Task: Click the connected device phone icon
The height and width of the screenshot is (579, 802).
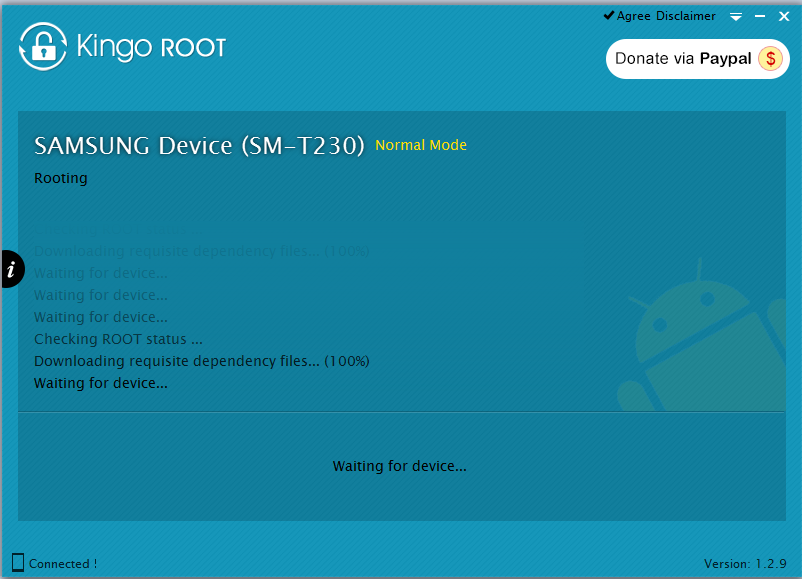Action: click(18, 563)
